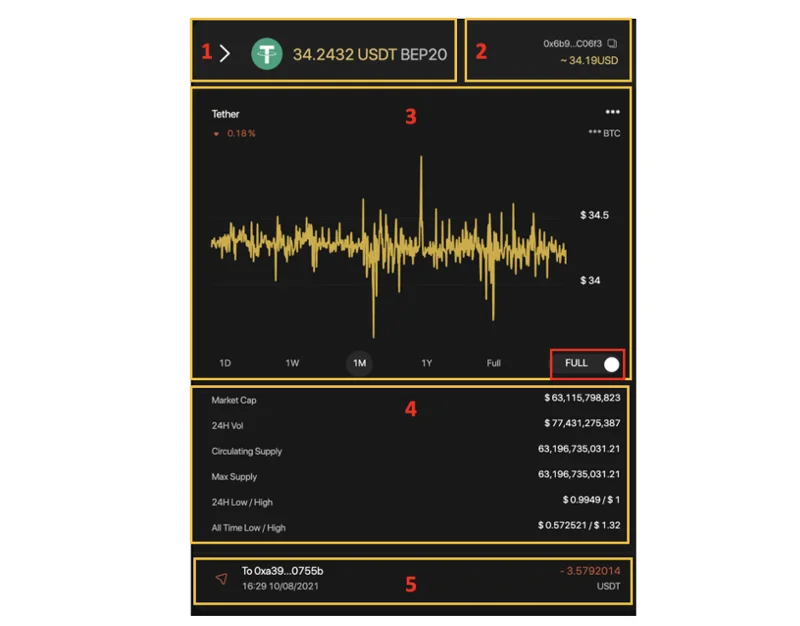Image resolution: width=800 pixels, height=626 pixels.
Task: Click the Circulating Supply label
Action: 246,452
